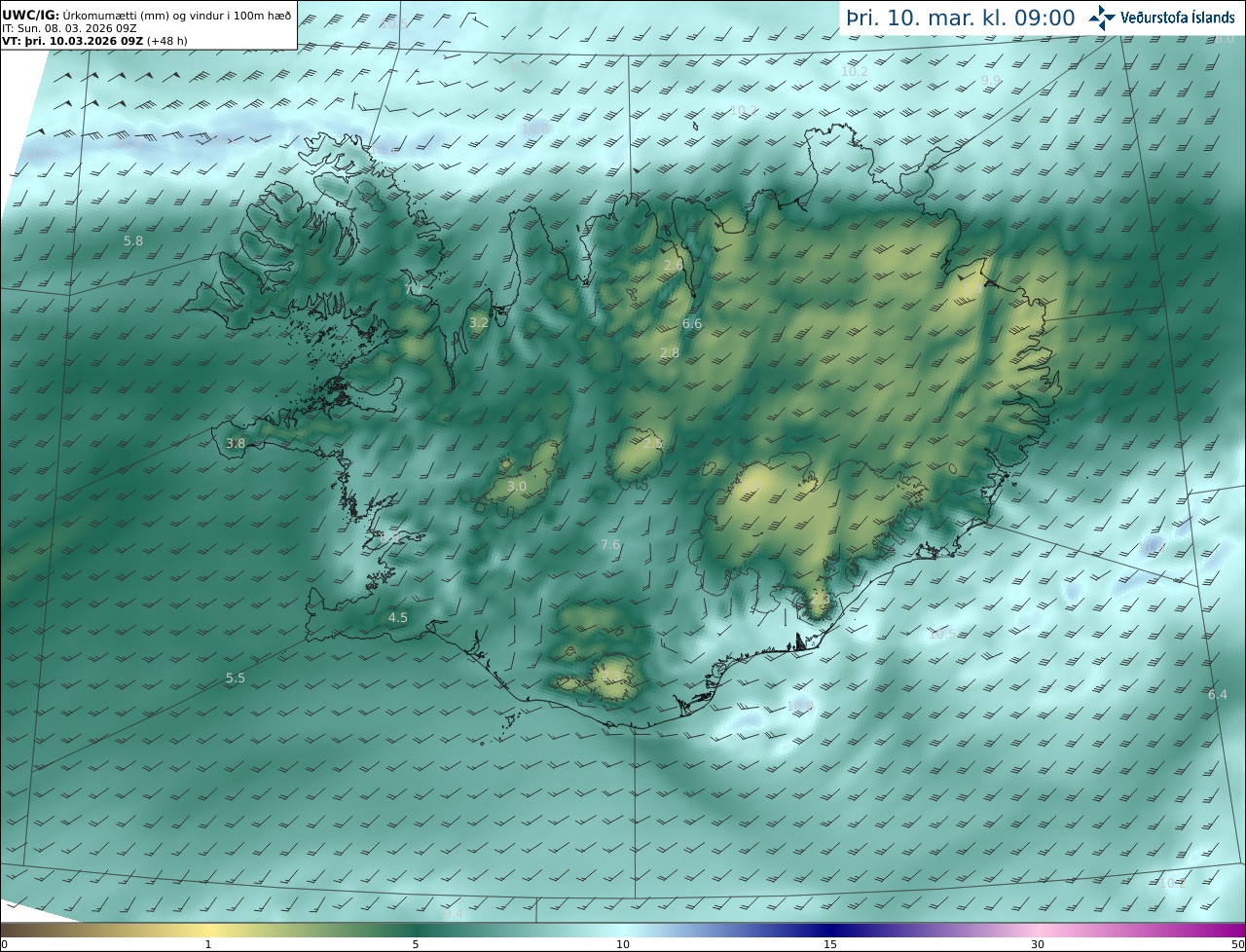Screen dimensions: 1246x952
Task: Click the 5.8 value on the map
Action: [133, 240]
